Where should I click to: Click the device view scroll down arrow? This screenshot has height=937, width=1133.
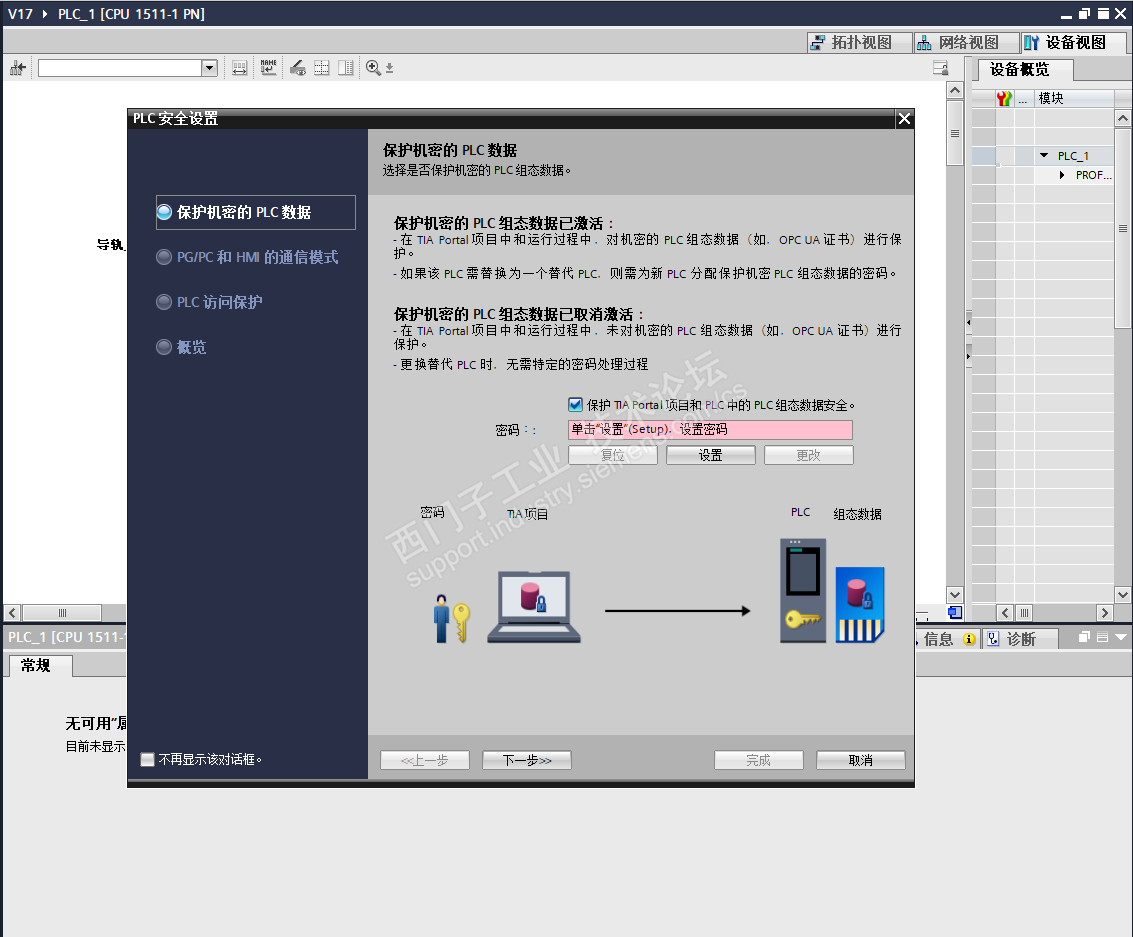[955, 595]
